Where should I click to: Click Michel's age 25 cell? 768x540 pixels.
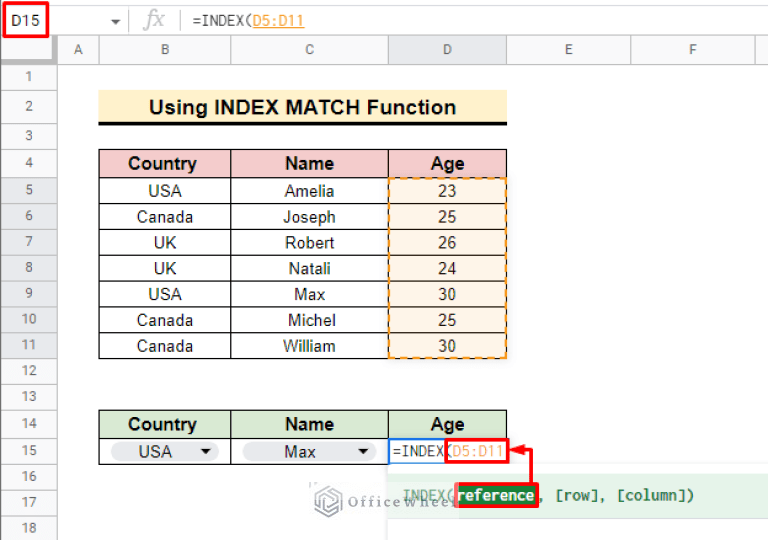point(447,320)
